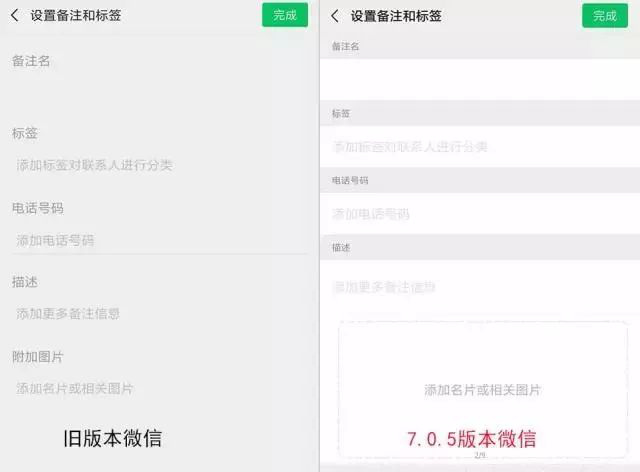Open the 添加更多备注信息 field in the old version
The image size is (640, 472).
point(68,314)
